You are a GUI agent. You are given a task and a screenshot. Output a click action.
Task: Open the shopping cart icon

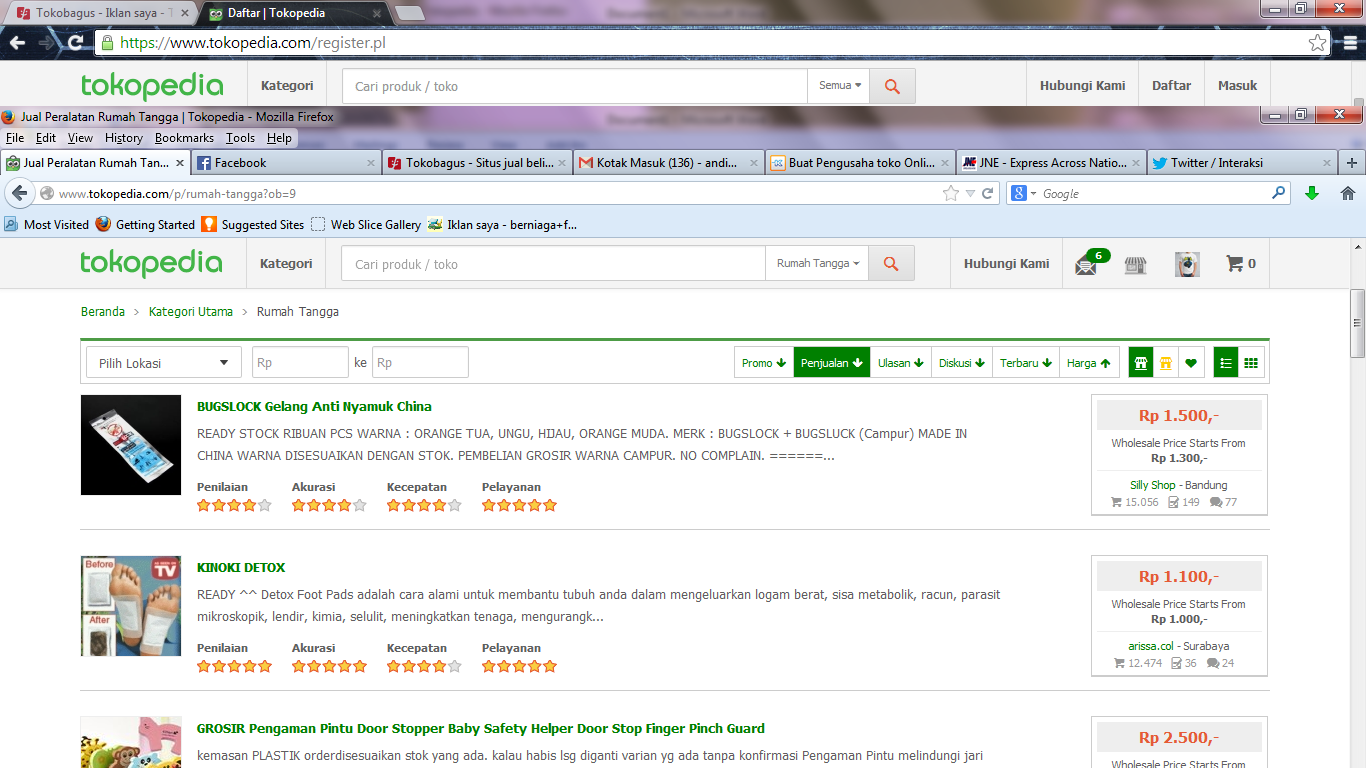coord(1235,264)
